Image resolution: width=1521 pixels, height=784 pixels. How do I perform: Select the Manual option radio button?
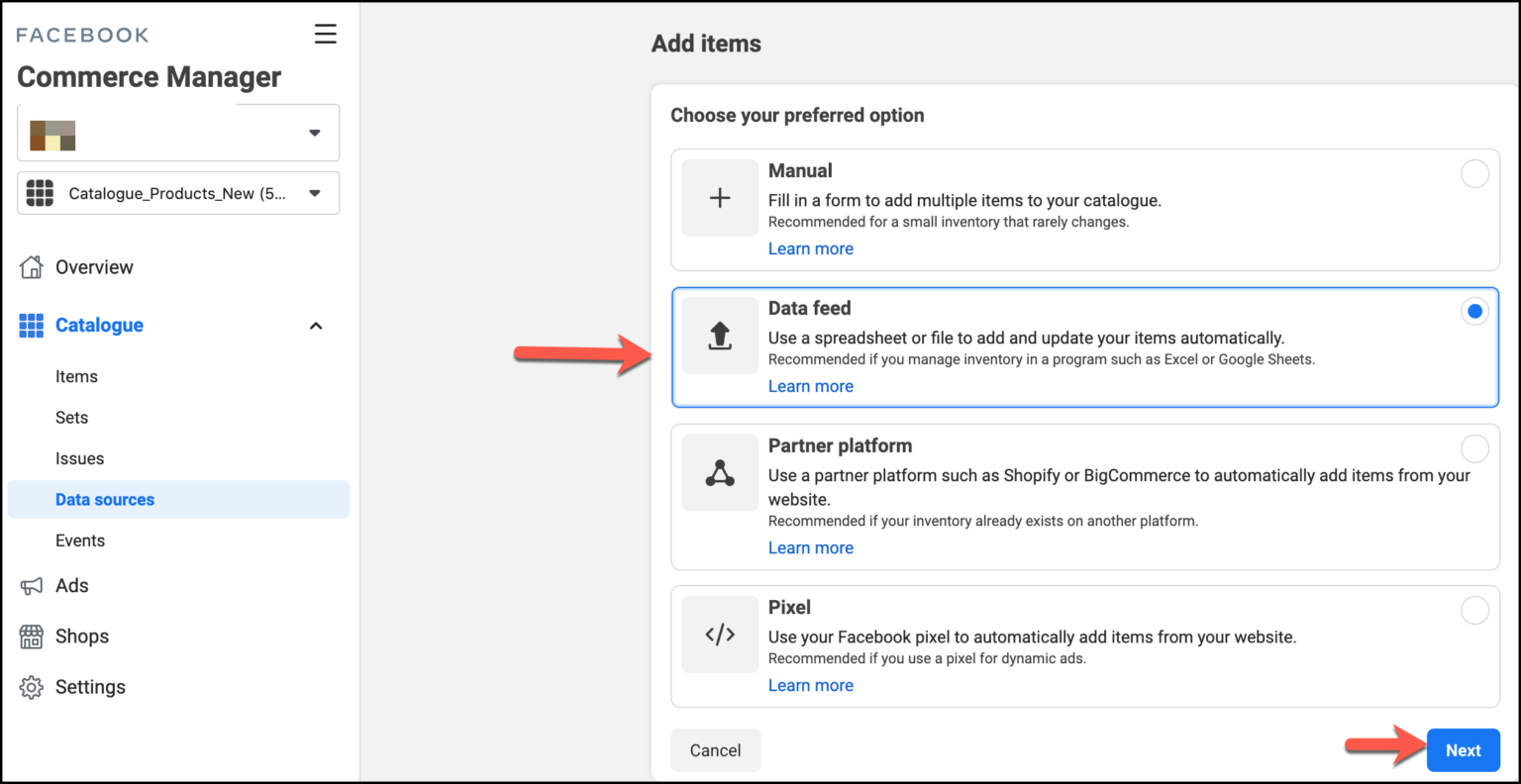pos(1474,173)
